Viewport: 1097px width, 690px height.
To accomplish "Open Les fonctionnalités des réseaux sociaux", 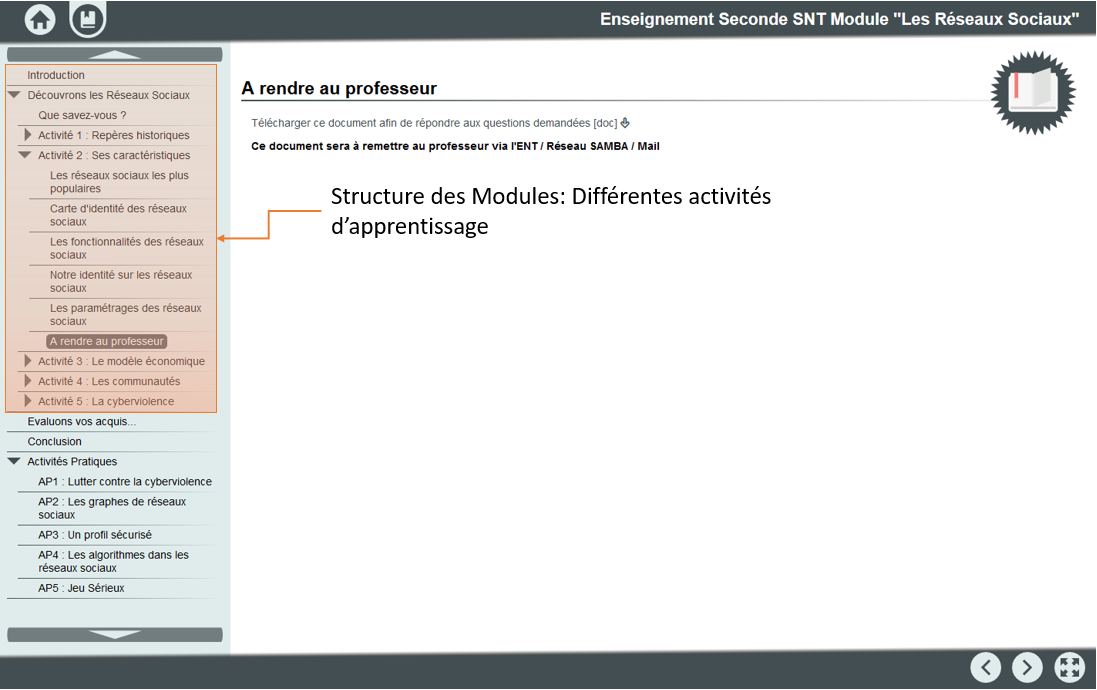I will (x=127, y=248).
